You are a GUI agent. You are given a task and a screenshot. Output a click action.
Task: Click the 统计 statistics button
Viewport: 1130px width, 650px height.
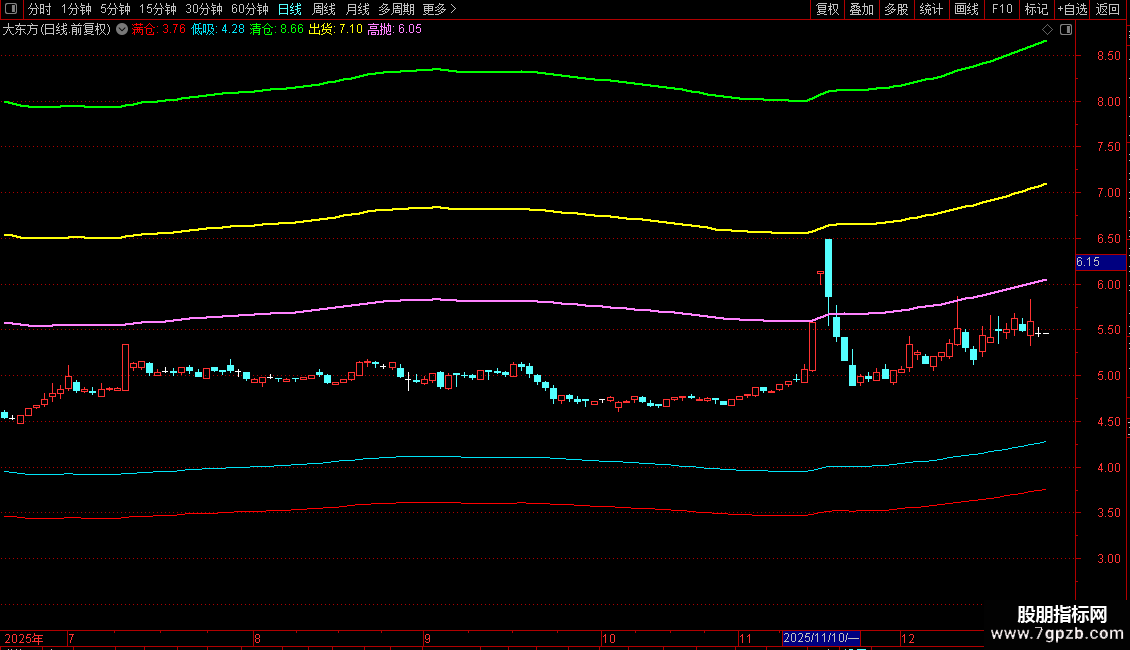[931, 9]
